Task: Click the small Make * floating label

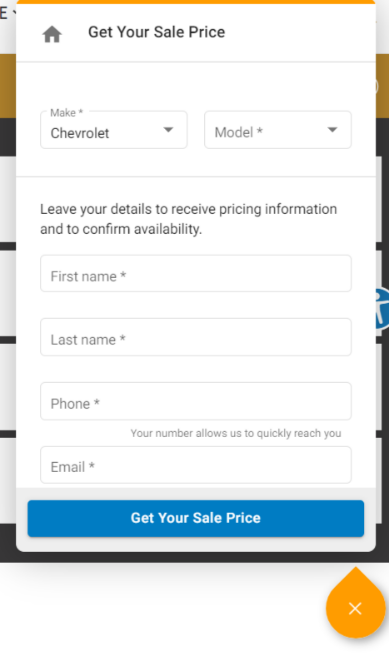Action: (x=67, y=113)
